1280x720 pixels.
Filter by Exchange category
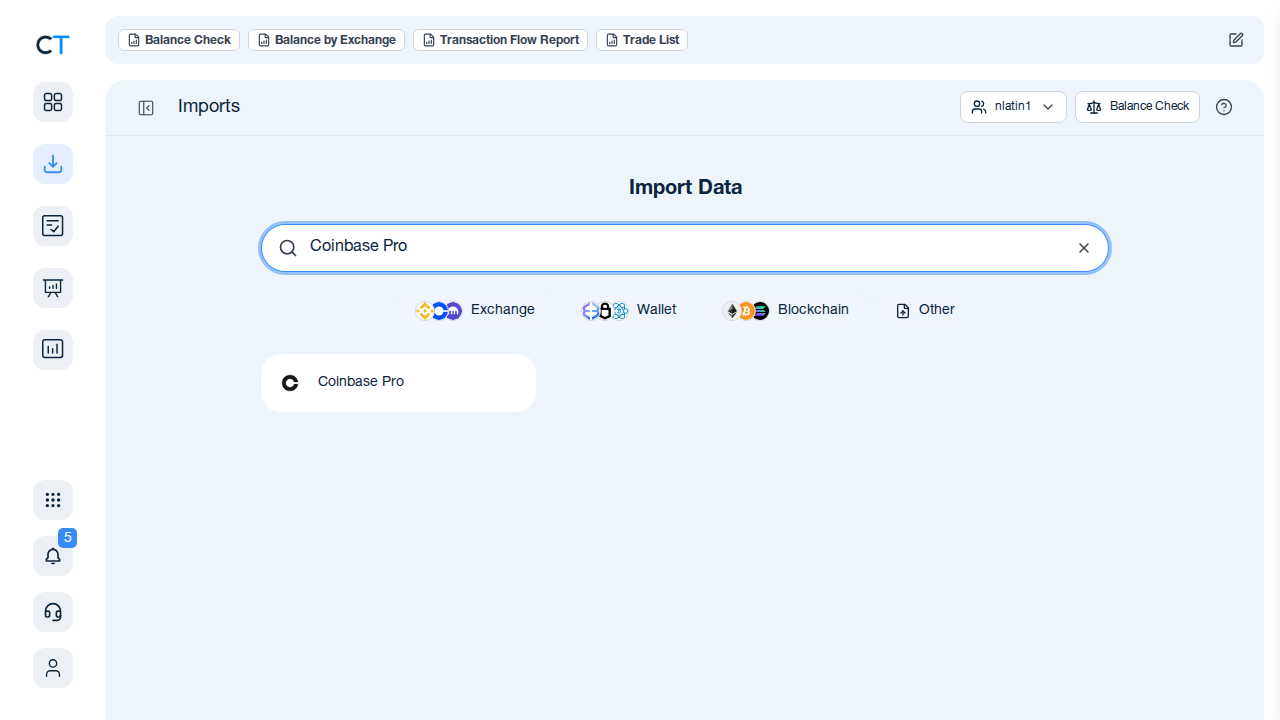point(475,310)
